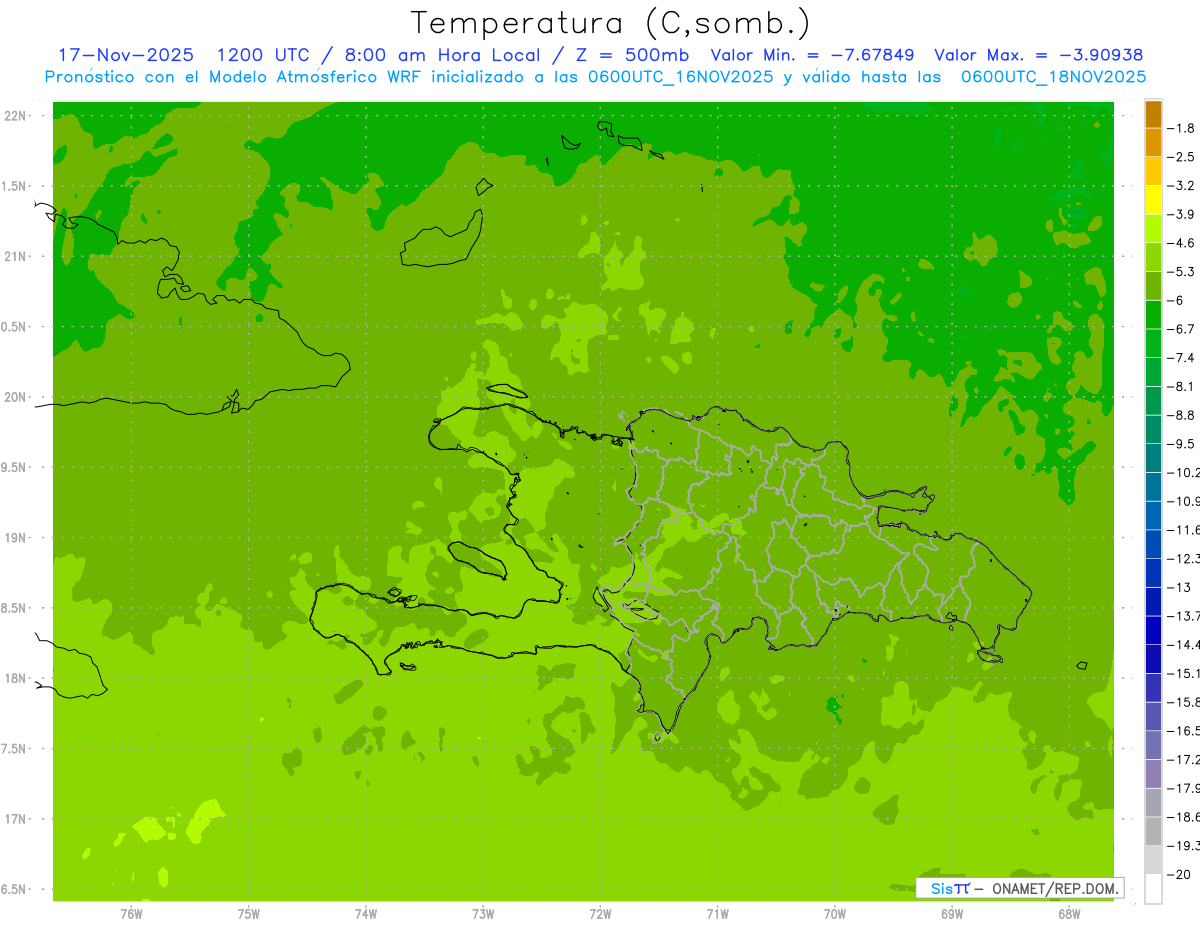
Task: Click the "-6" legend value
Action: 1175,301
